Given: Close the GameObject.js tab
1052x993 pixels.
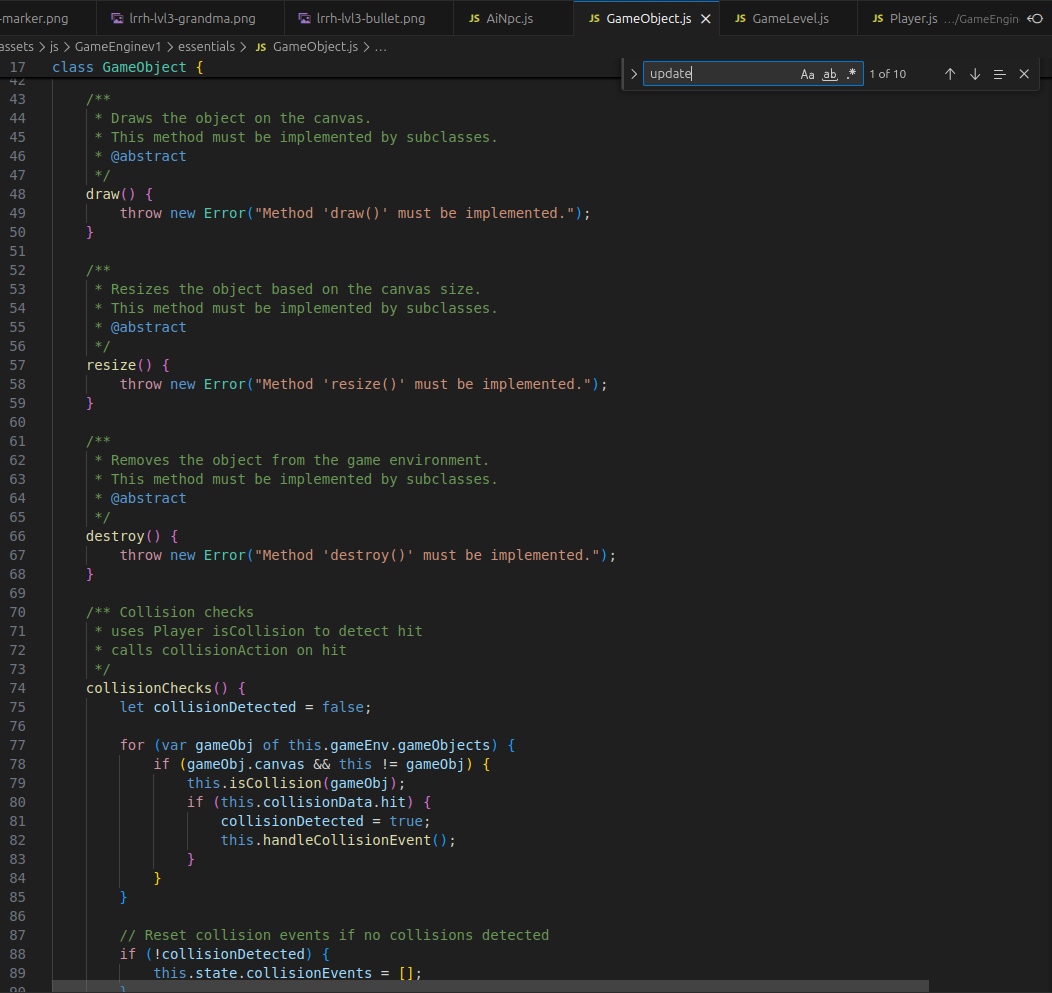Looking at the screenshot, I should pos(706,19).
